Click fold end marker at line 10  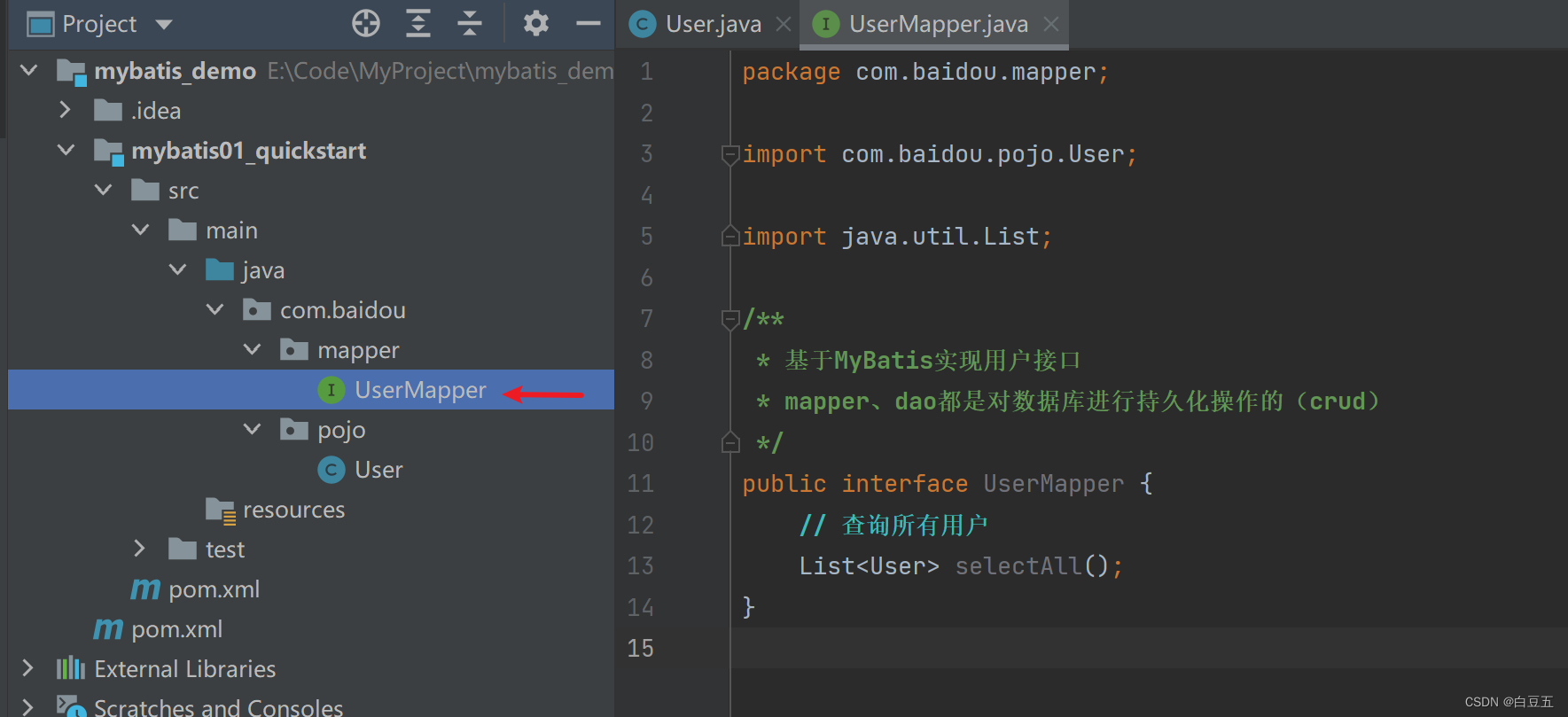730,441
